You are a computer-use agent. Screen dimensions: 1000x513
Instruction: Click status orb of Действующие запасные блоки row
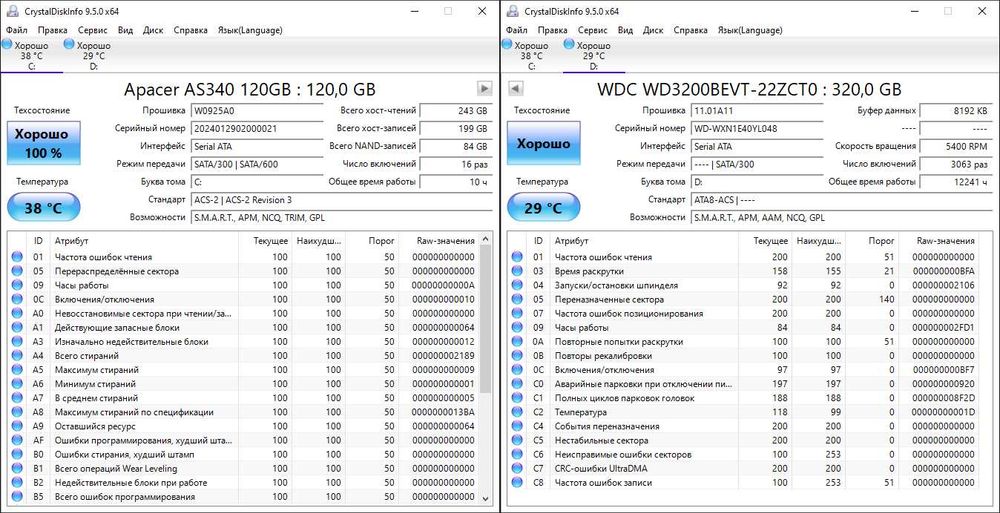coord(17,327)
